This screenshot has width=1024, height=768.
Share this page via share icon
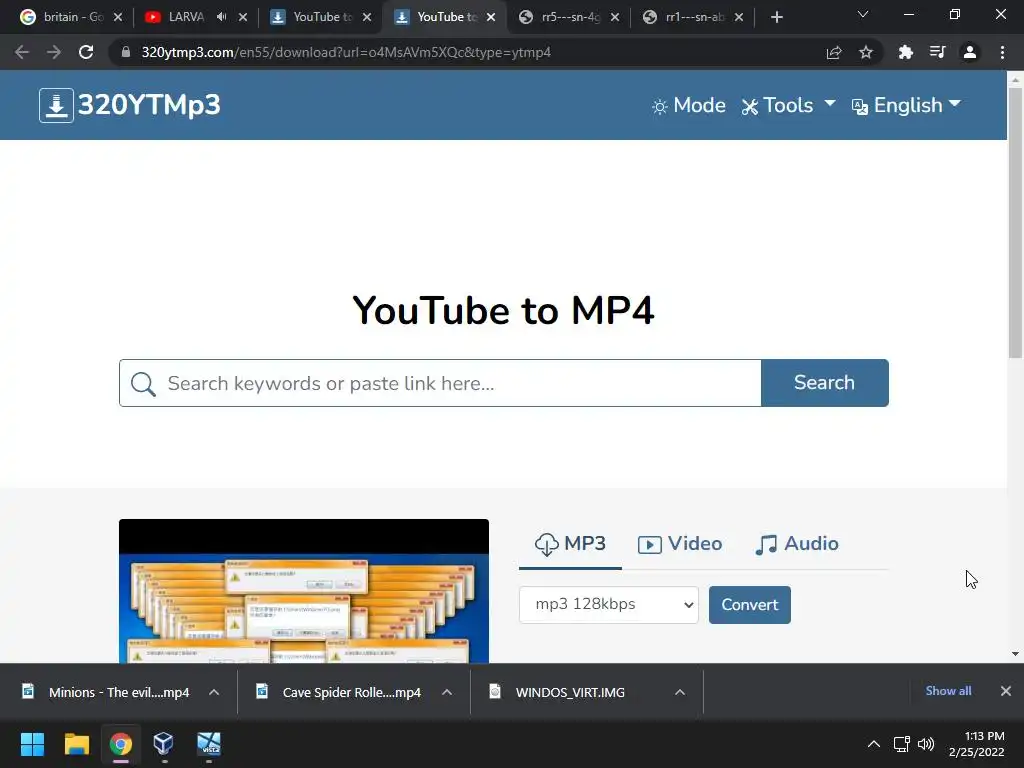coord(834,52)
